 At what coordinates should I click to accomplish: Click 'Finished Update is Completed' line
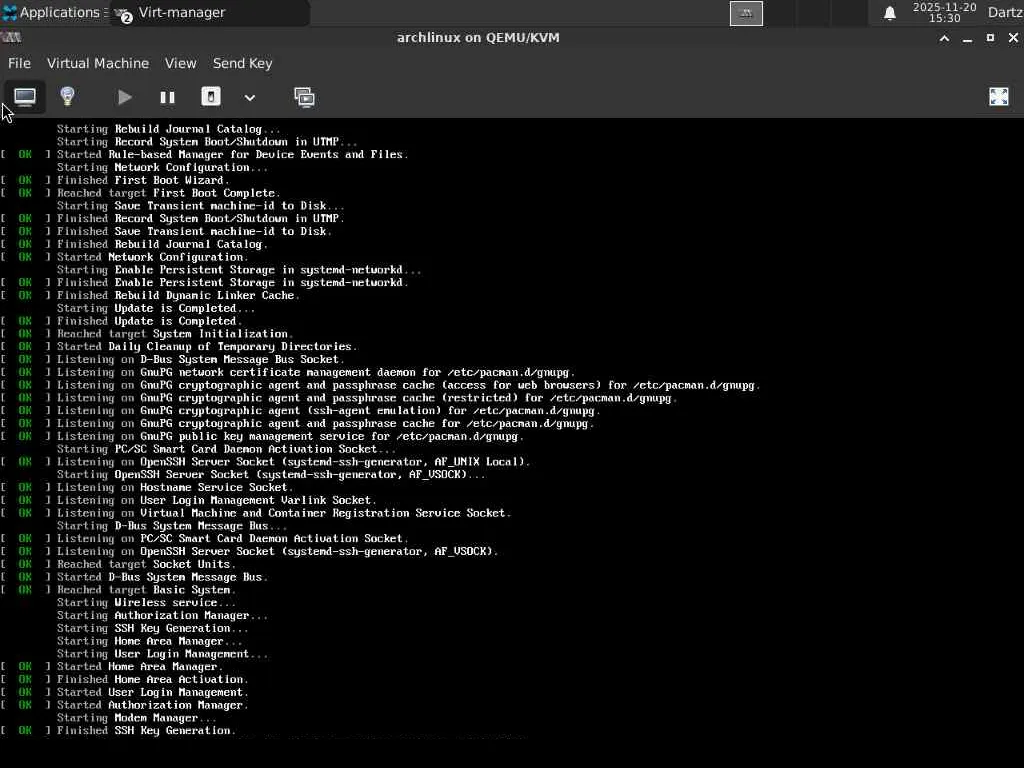(121, 321)
